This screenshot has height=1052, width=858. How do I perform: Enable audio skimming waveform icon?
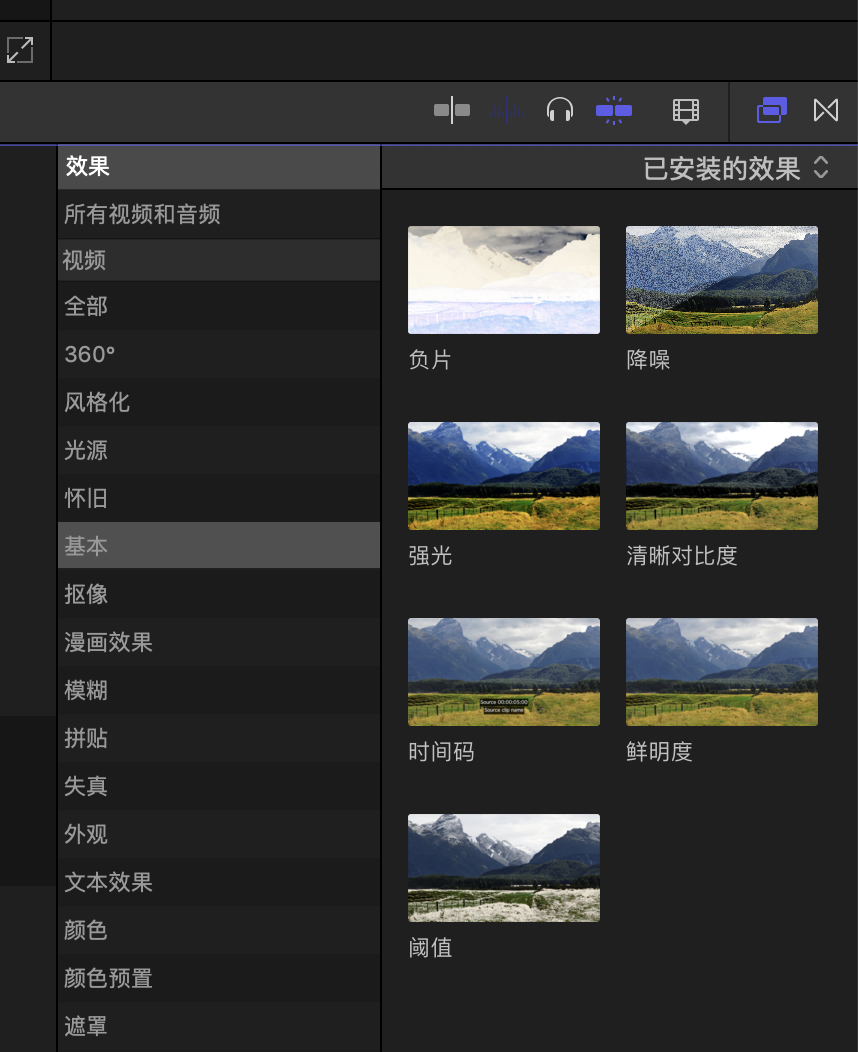coord(507,110)
